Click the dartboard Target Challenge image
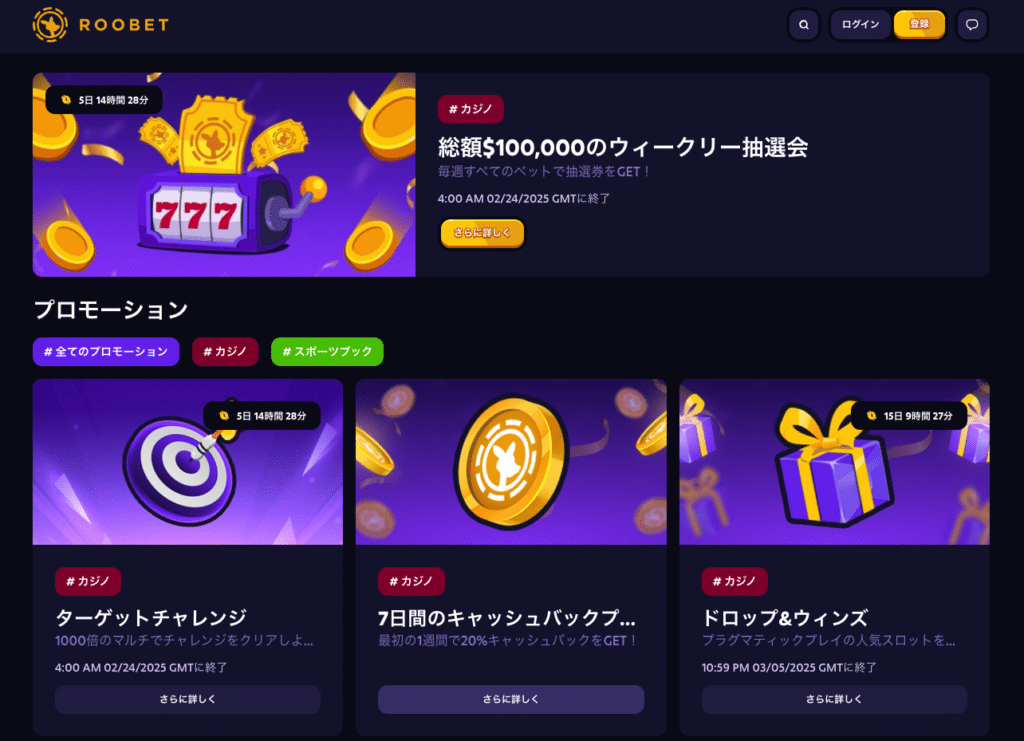The image size is (1024, 741). [187, 462]
